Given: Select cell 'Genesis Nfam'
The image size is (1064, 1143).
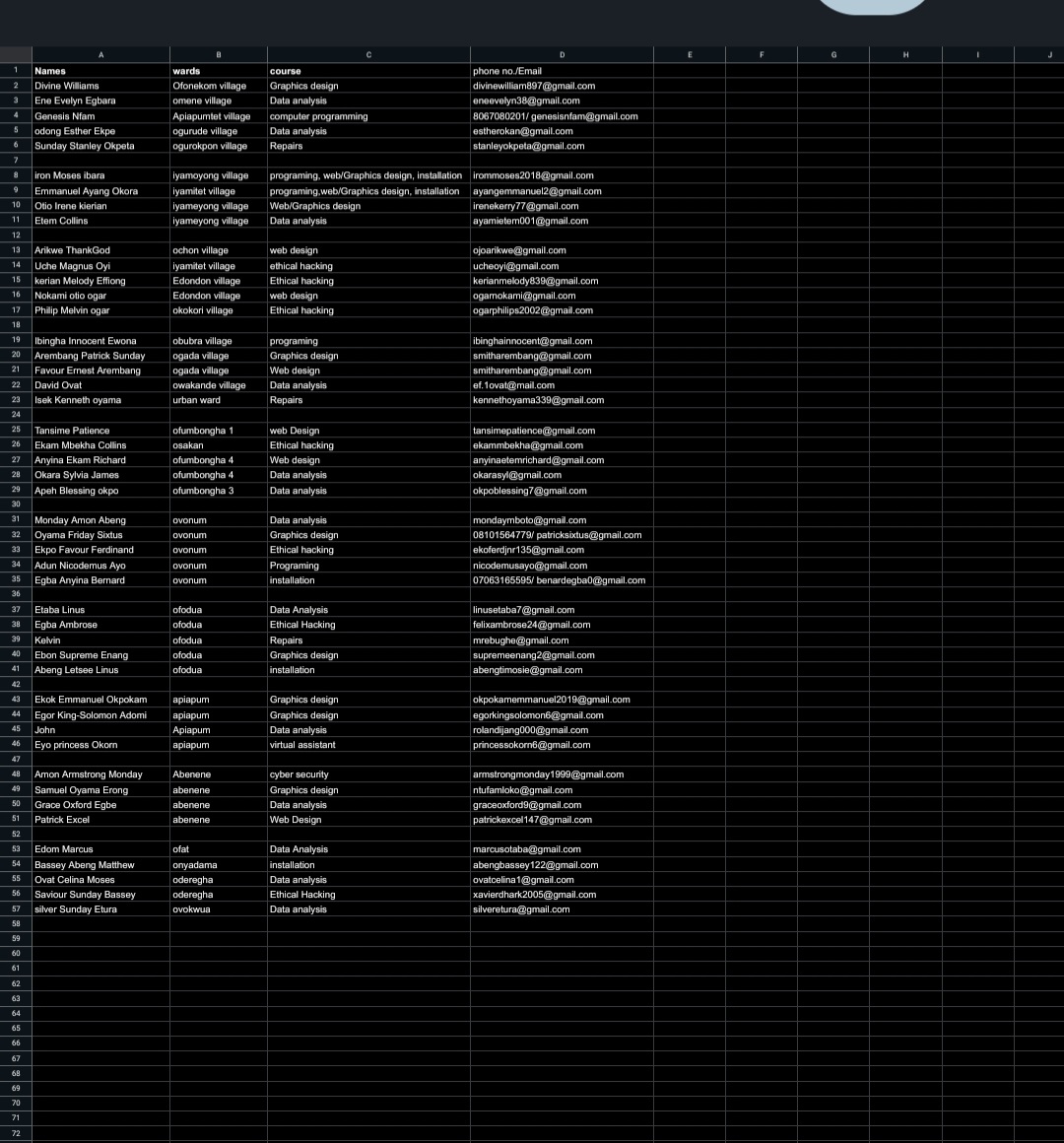Looking at the screenshot, I should (x=100, y=116).
